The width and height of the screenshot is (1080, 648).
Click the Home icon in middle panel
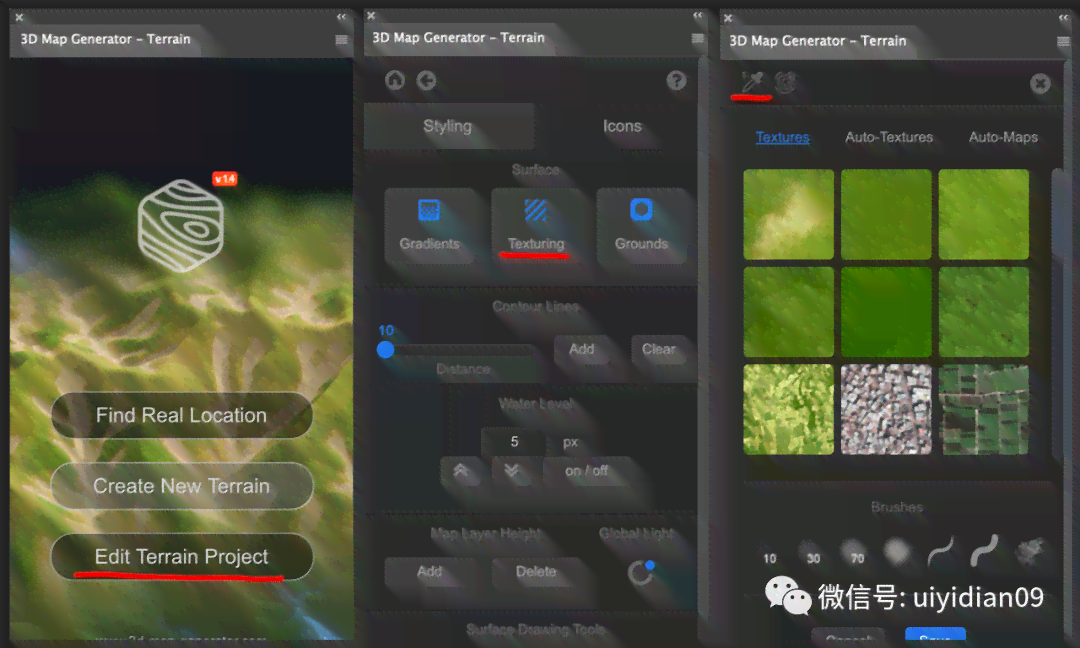click(x=395, y=81)
